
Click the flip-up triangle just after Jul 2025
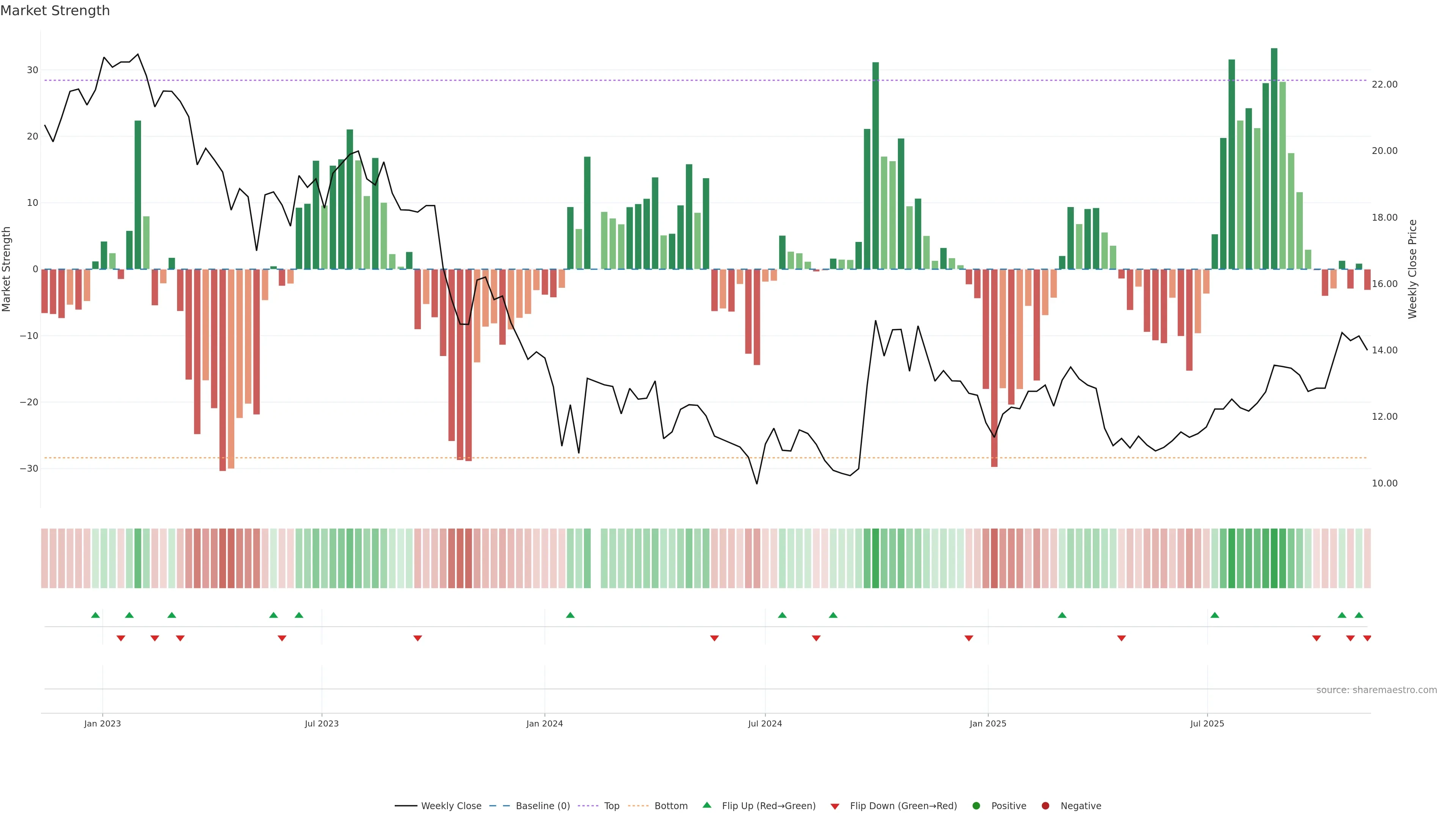(x=1214, y=615)
